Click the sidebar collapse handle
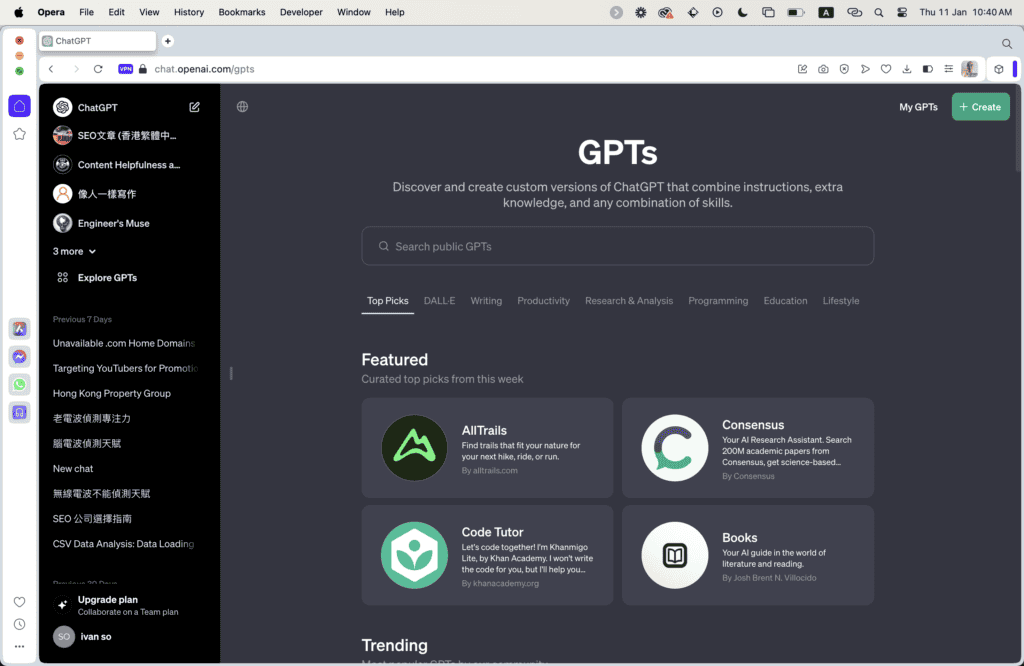 point(231,373)
